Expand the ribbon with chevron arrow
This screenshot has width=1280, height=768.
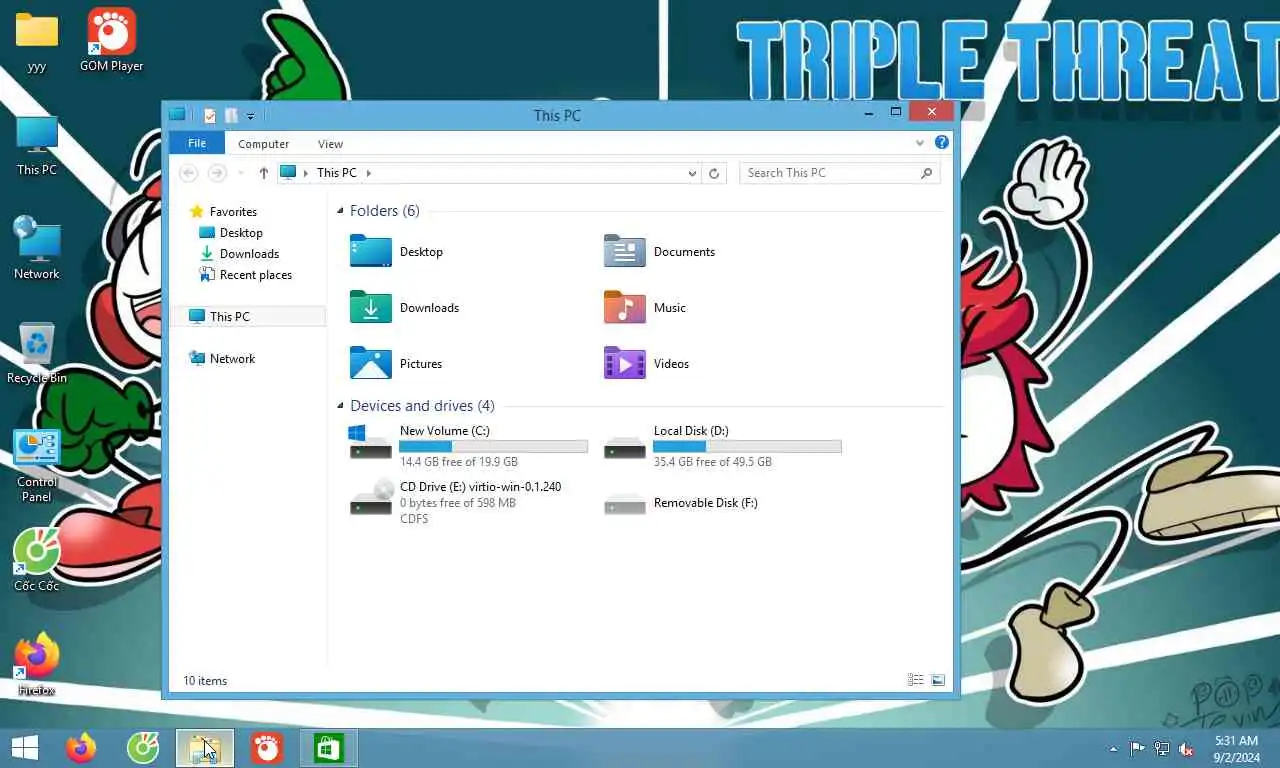[x=920, y=143]
